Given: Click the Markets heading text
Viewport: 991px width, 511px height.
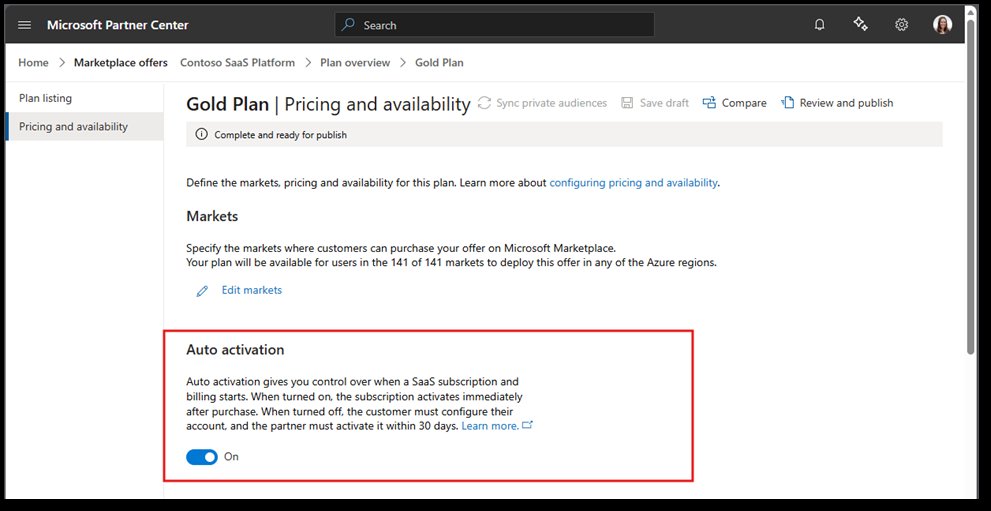Looking at the screenshot, I should (212, 216).
